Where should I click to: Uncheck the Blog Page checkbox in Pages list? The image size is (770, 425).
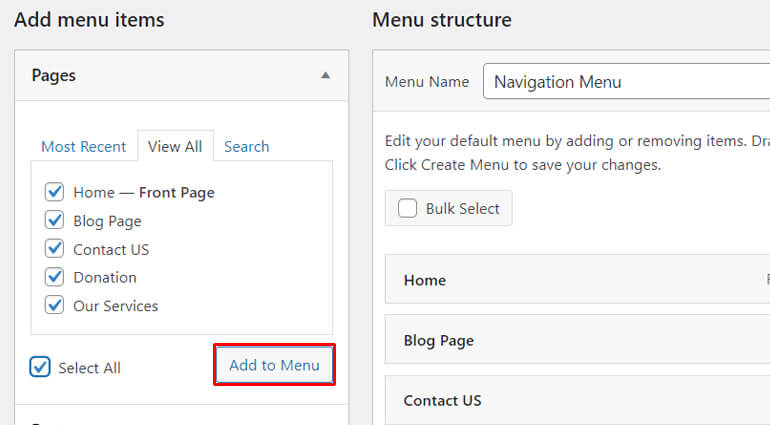click(x=55, y=221)
